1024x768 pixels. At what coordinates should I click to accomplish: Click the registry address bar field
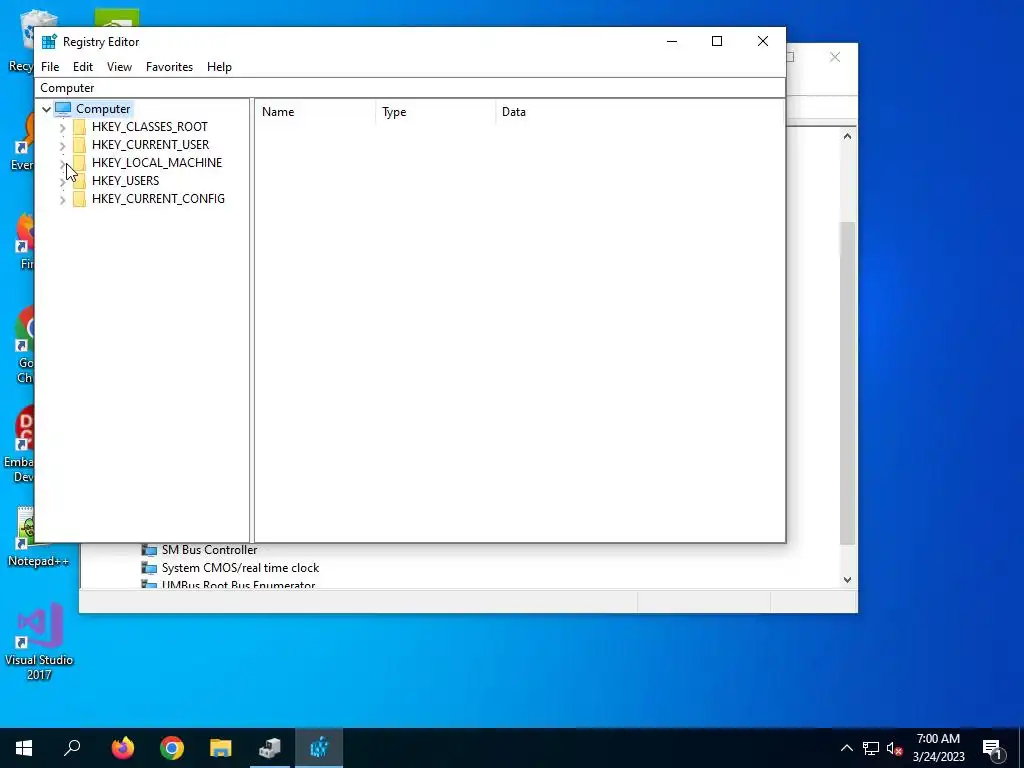click(x=410, y=88)
